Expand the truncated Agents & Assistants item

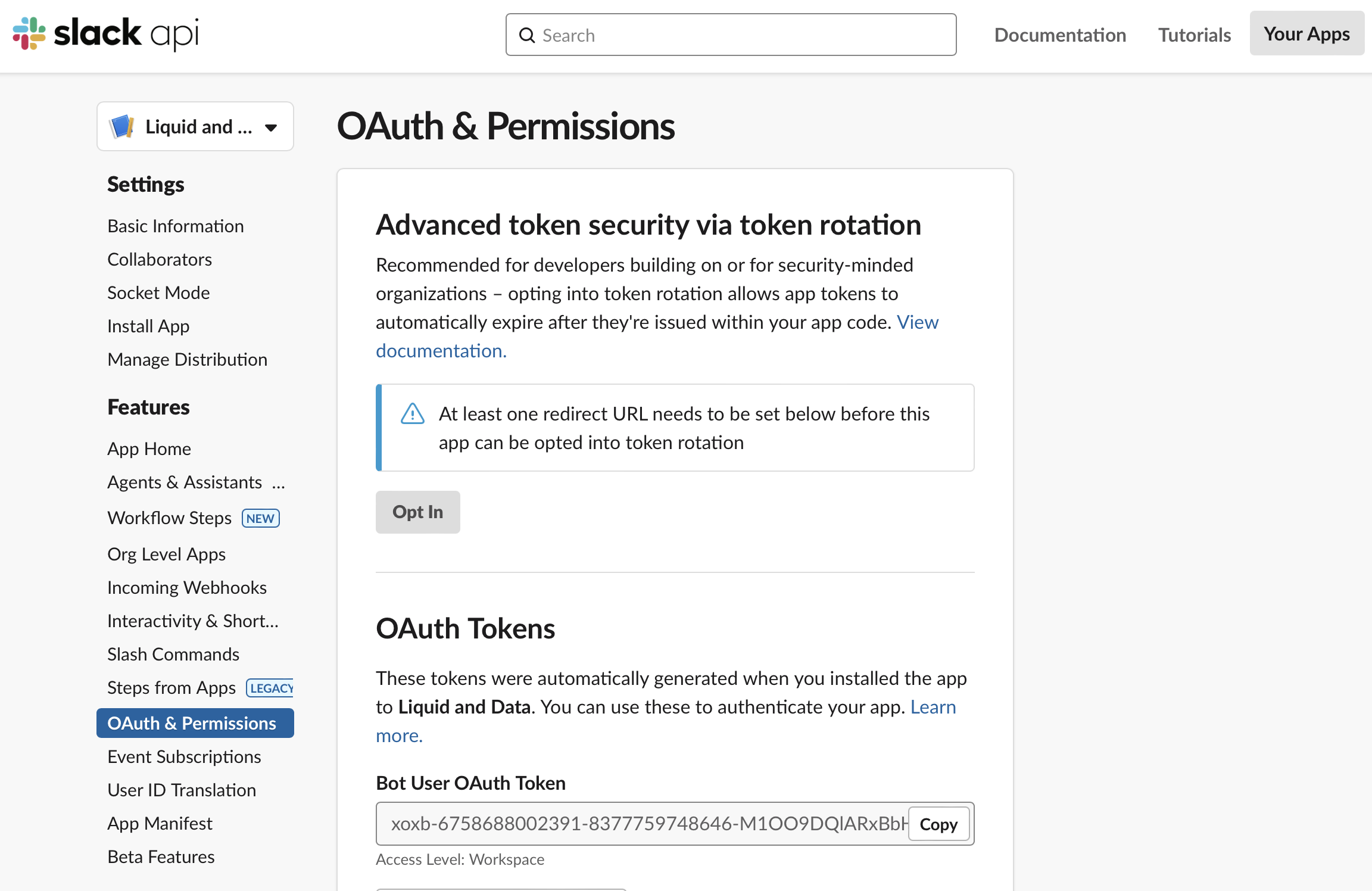(x=278, y=482)
